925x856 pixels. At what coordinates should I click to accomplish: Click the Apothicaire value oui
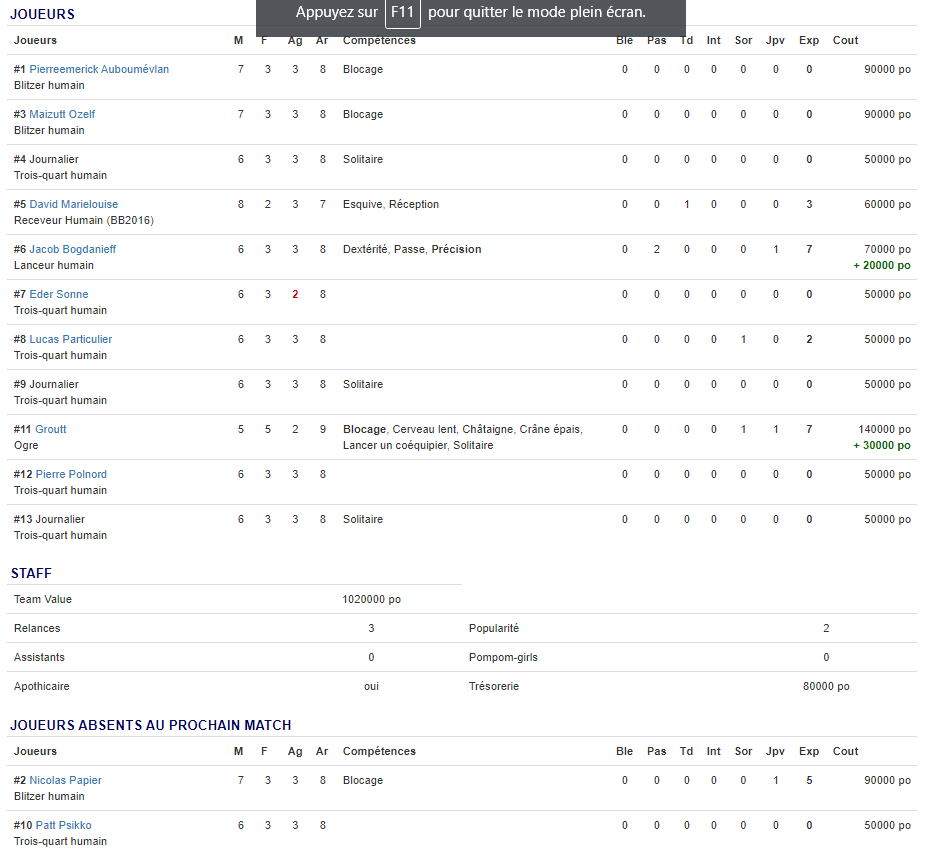click(x=371, y=686)
